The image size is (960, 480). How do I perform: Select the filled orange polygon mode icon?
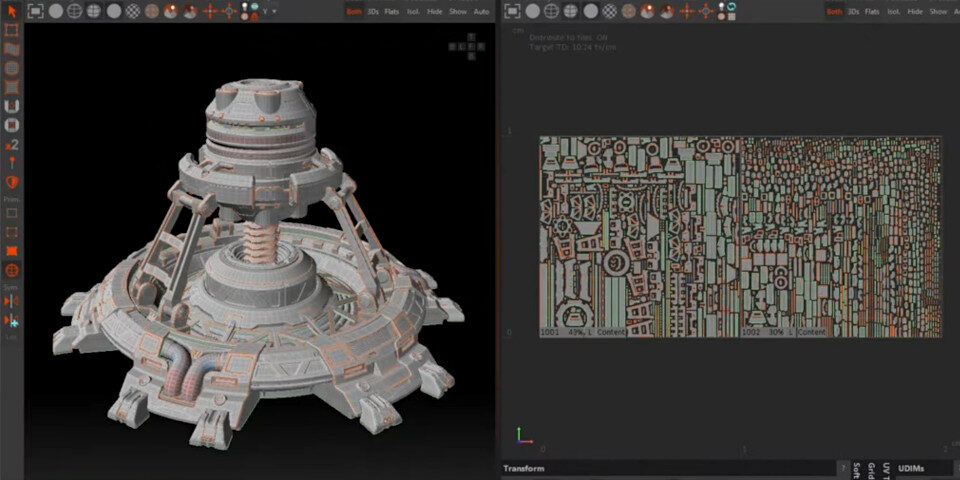click(x=12, y=250)
